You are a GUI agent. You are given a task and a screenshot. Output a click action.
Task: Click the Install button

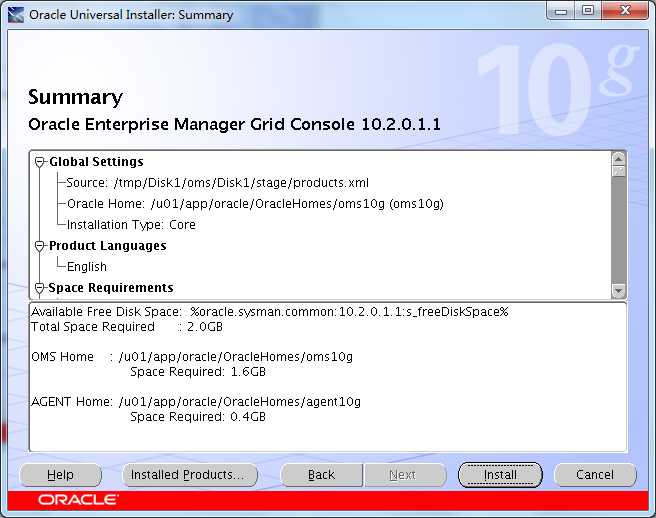(500, 475)
